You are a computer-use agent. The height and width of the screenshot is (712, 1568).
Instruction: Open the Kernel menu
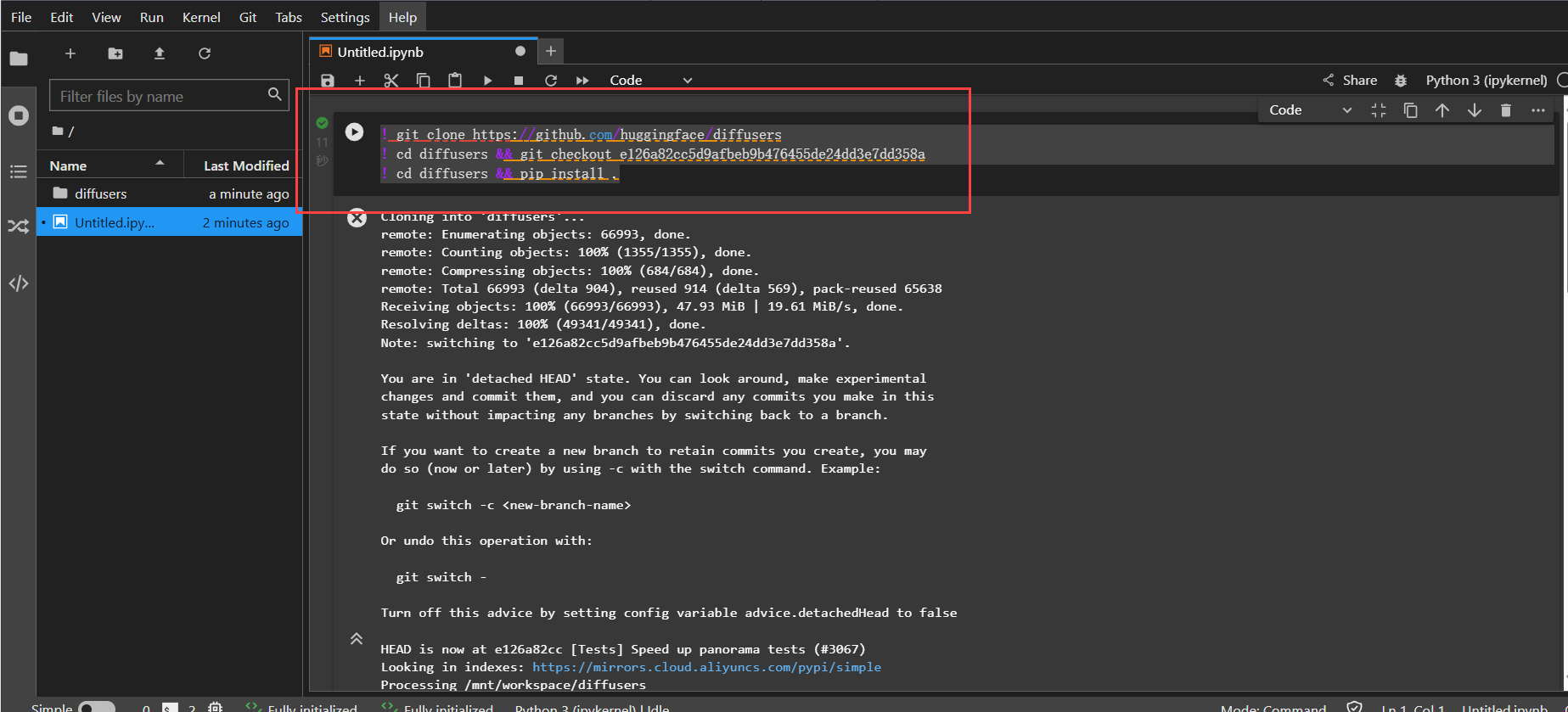[201, 17]
